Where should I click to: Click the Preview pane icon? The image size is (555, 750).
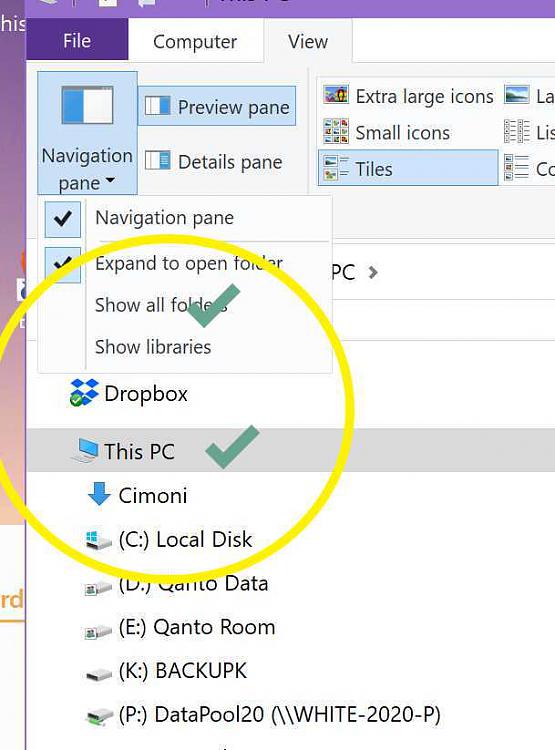[157, 106]
